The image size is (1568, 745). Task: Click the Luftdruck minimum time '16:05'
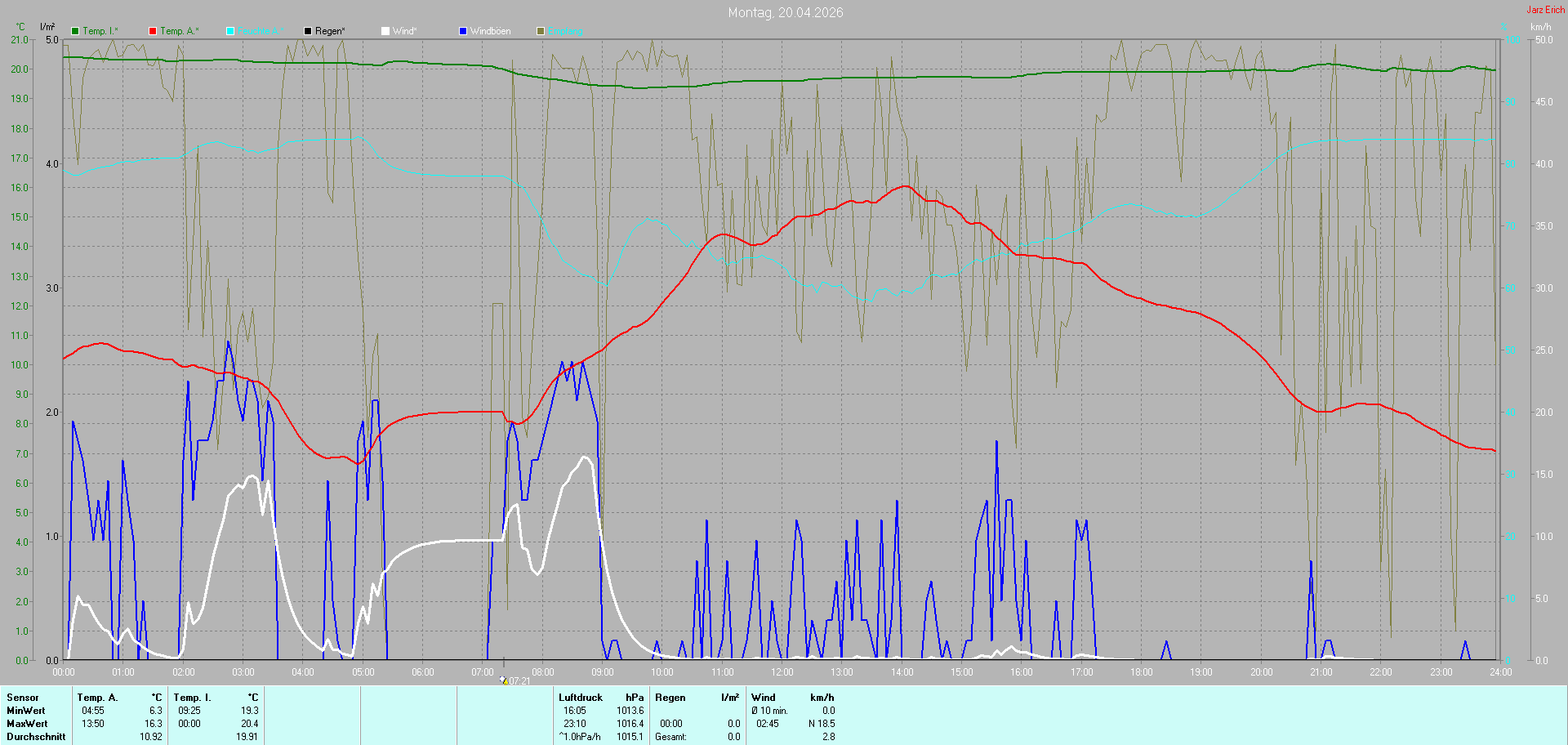coord(575,711)
